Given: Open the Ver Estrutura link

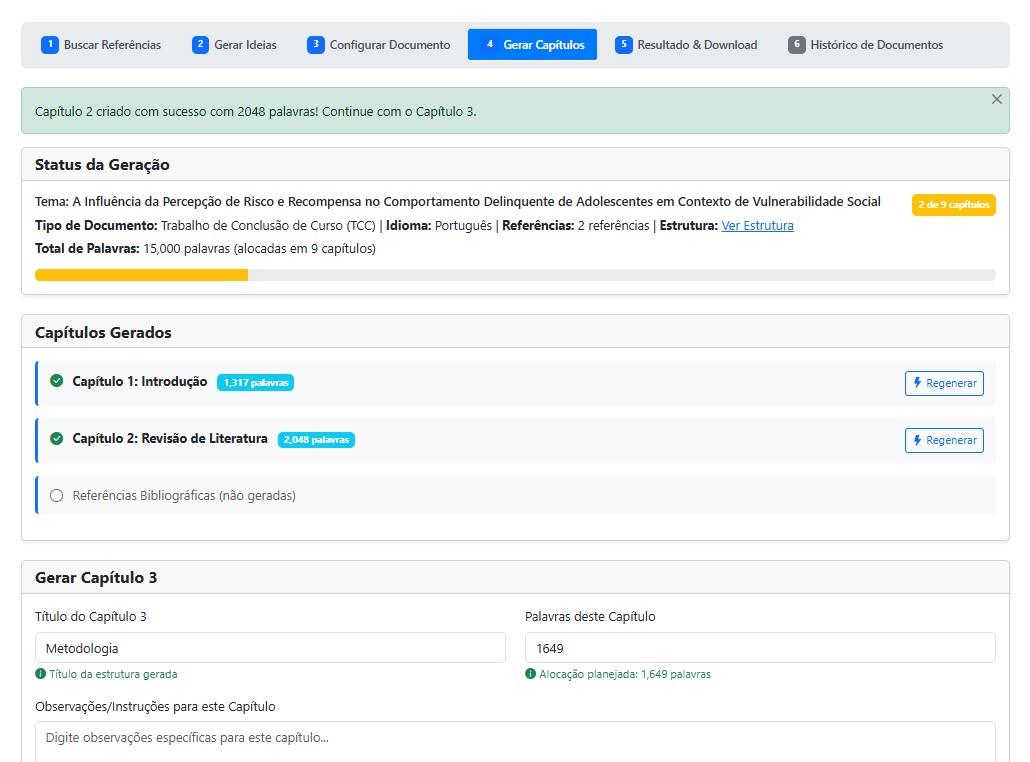Looking at the screenshot, I should pos(757,226).
